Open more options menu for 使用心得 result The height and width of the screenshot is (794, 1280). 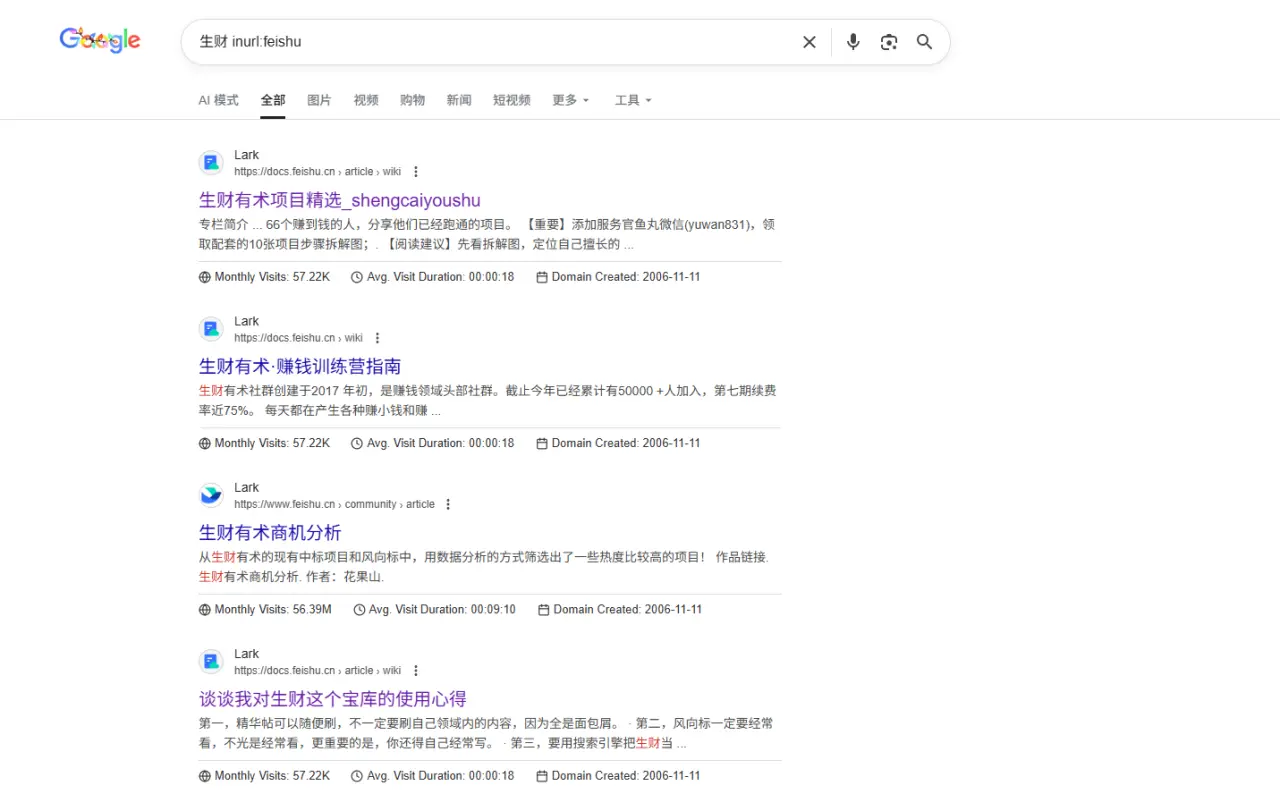pyautogui.click(x=416, y=670)
